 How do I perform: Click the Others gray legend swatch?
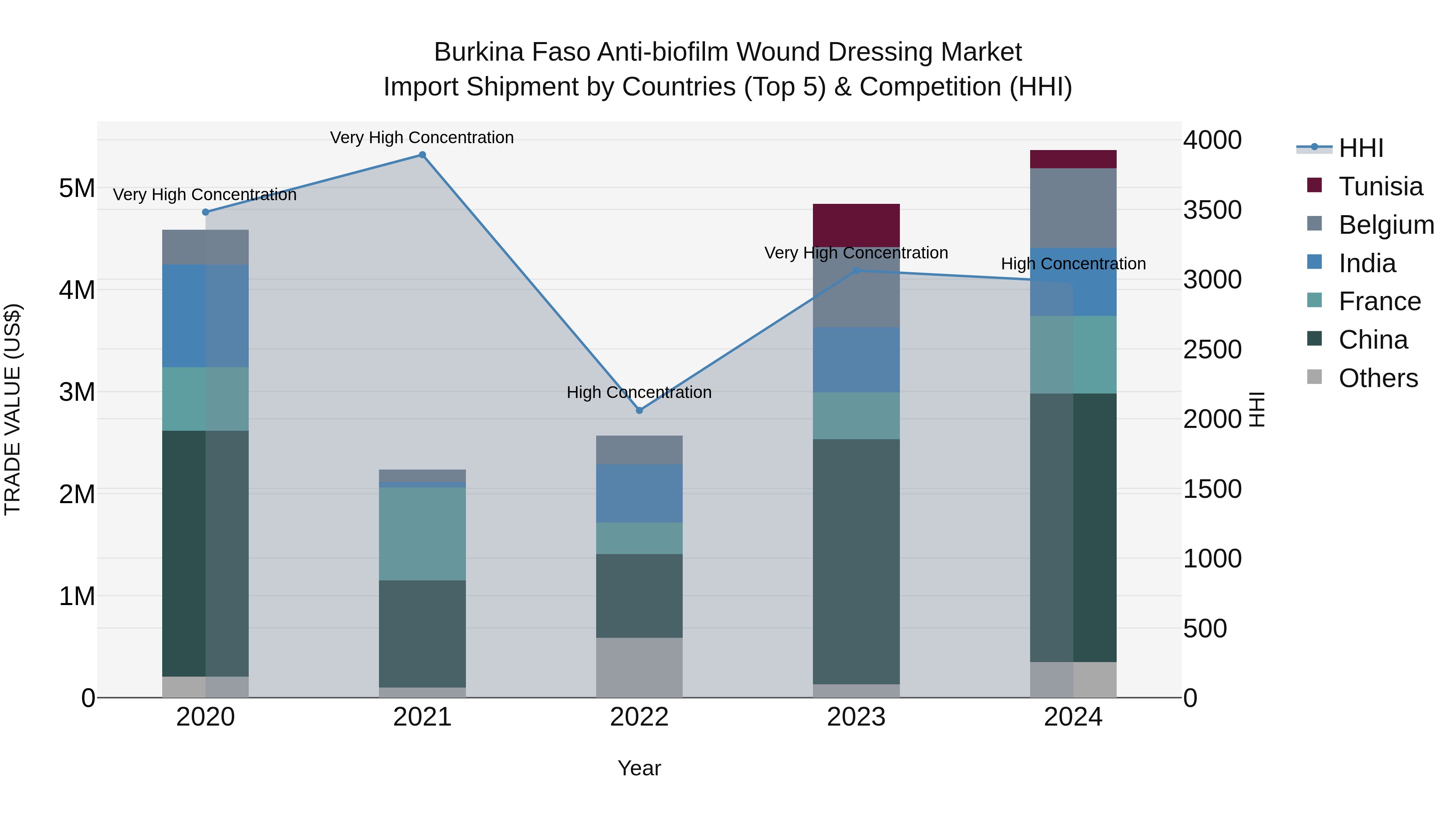(1315, 377)
